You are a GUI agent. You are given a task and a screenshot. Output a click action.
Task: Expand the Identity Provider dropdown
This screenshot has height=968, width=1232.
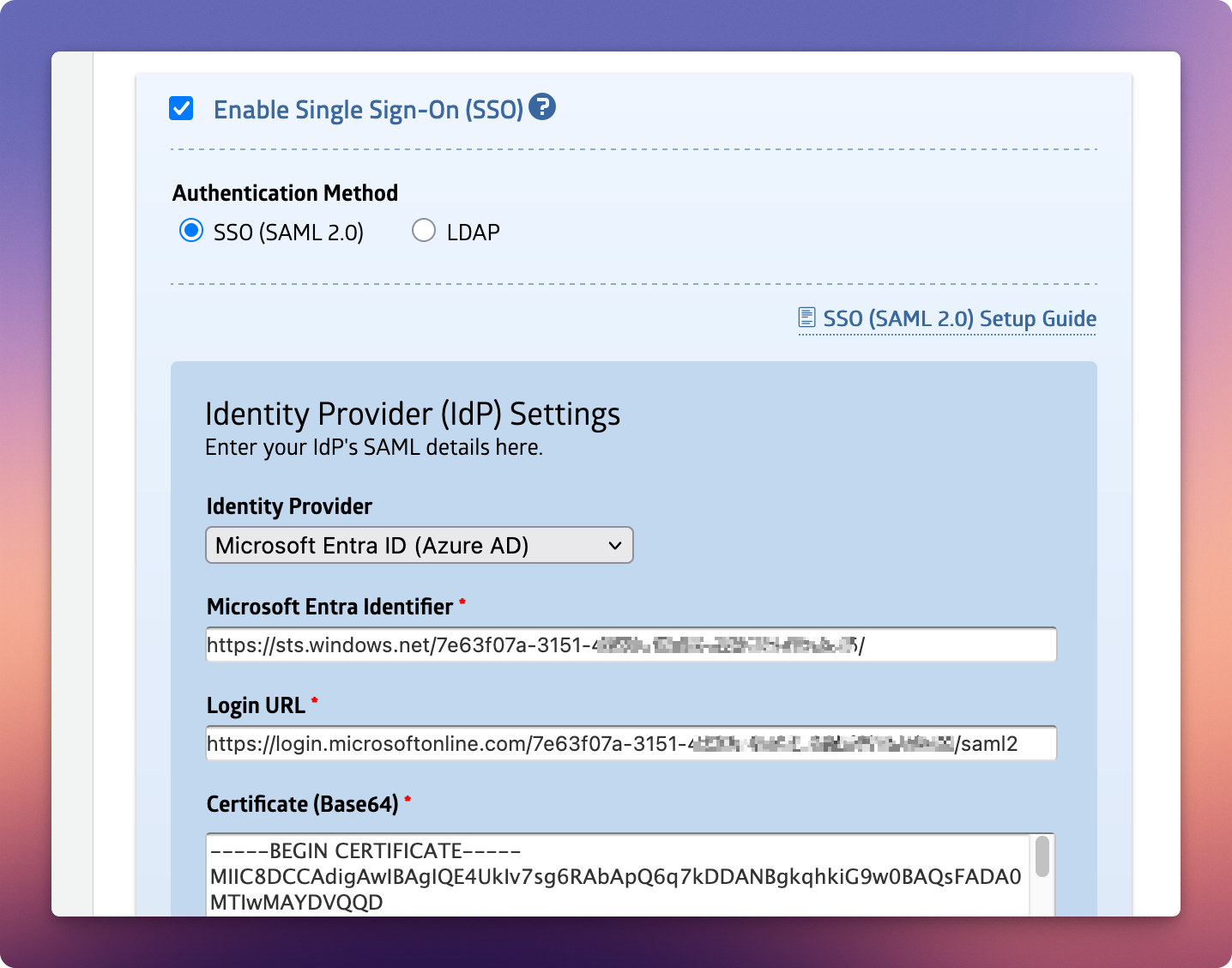pos(420,545)
